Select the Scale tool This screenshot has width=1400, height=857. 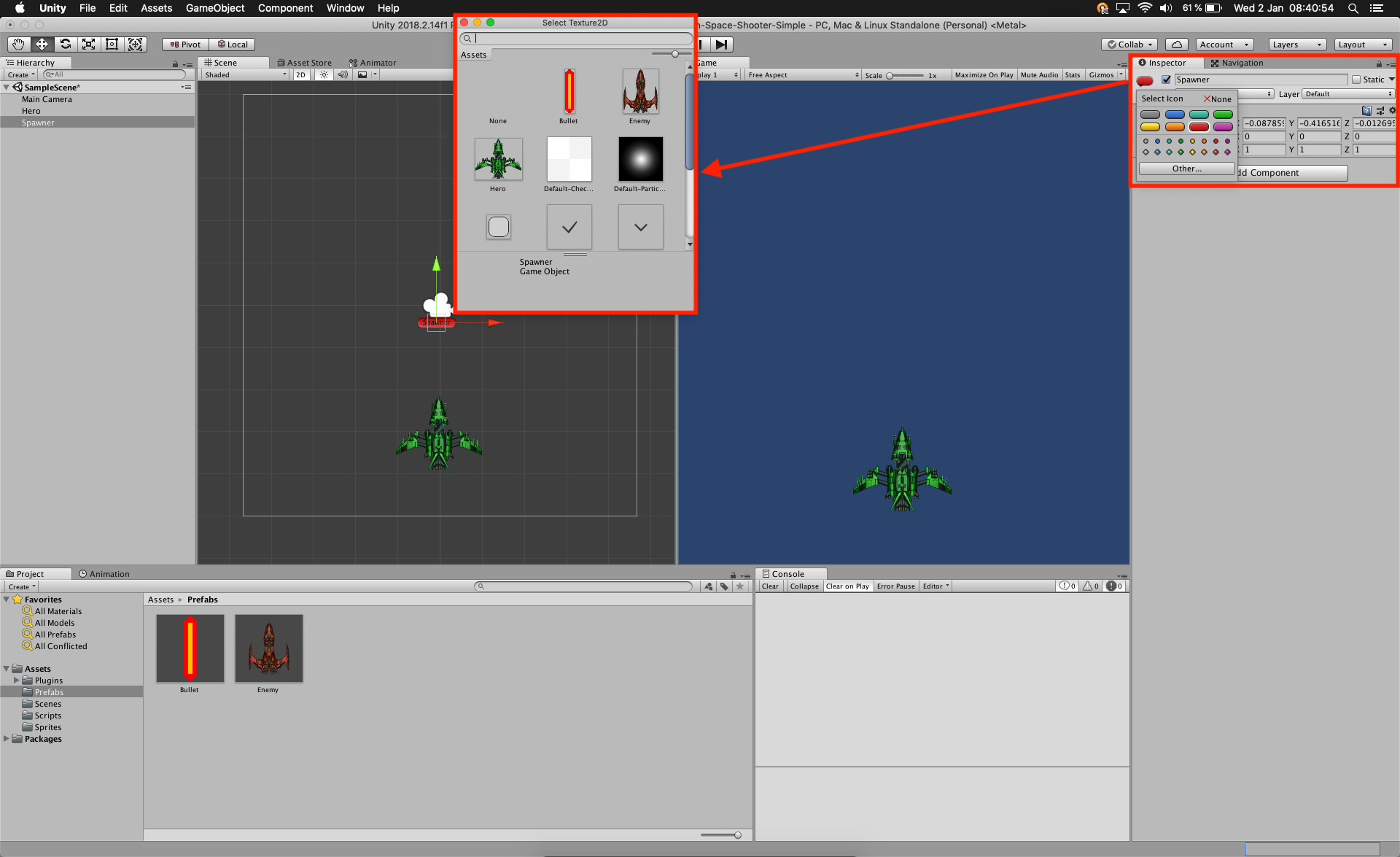tap(88, 44)
